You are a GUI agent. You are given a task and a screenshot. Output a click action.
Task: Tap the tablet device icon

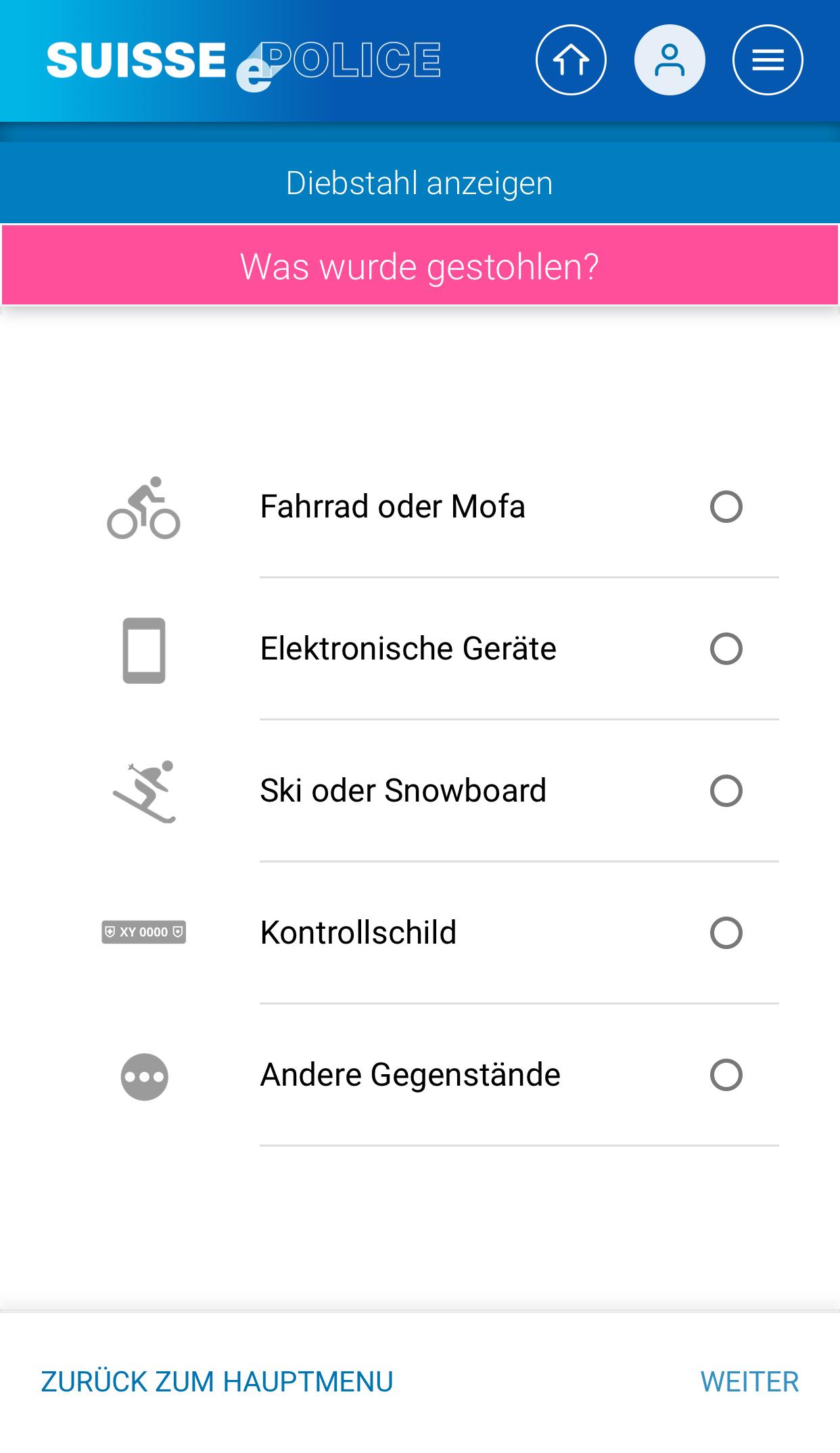(143, 650)
